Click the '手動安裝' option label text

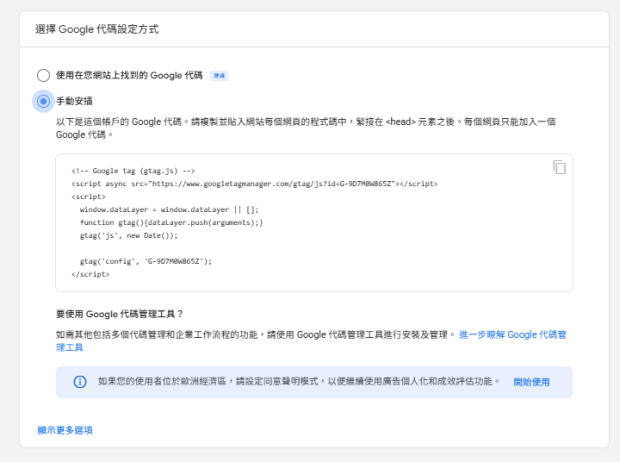(76, 101)
